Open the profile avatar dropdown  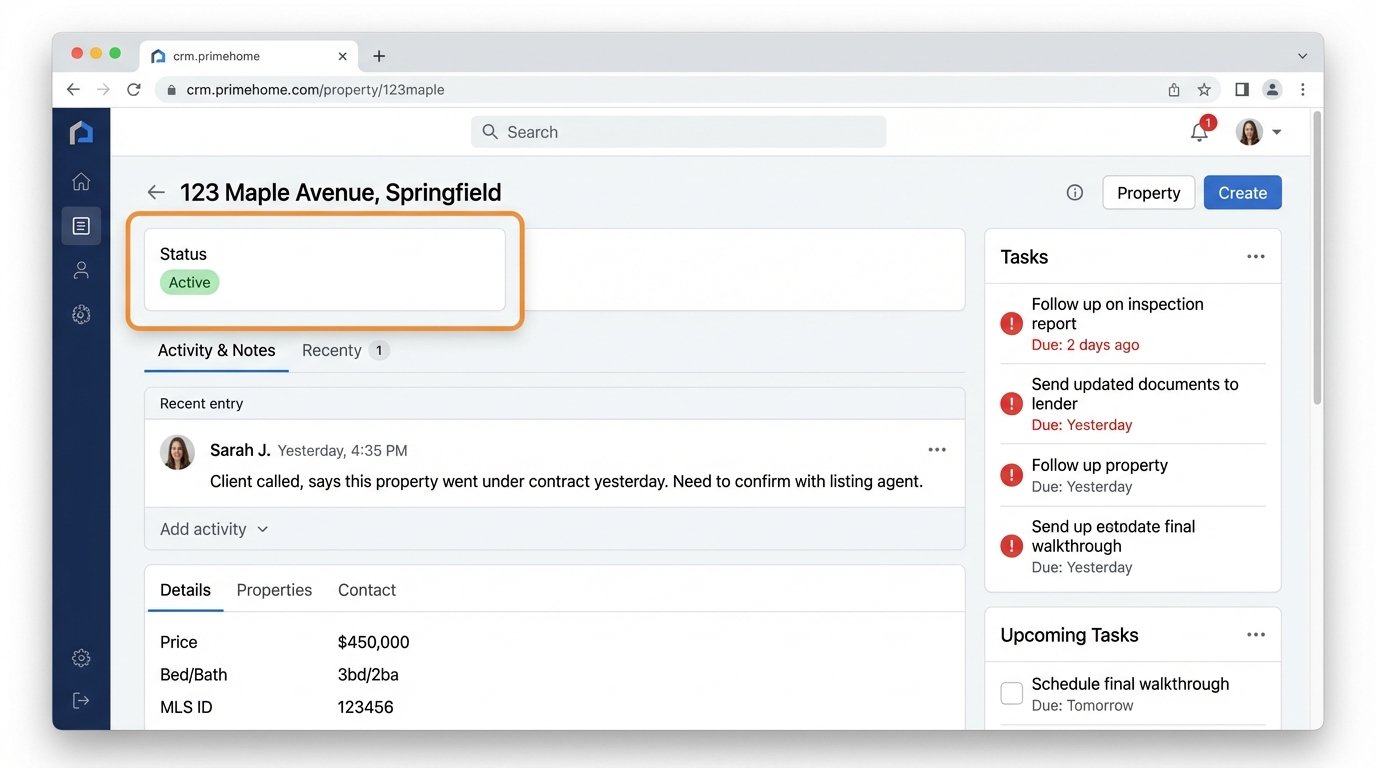pos(1249,131)
